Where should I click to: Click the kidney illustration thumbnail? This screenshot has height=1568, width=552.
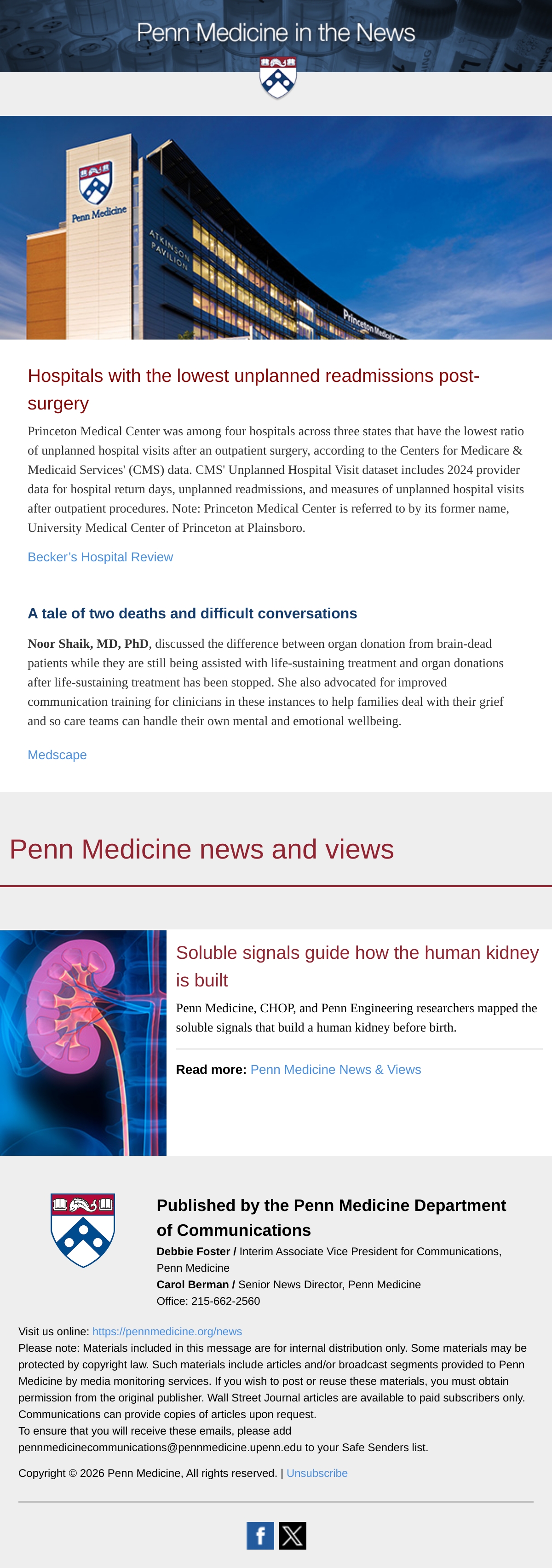83,1043
